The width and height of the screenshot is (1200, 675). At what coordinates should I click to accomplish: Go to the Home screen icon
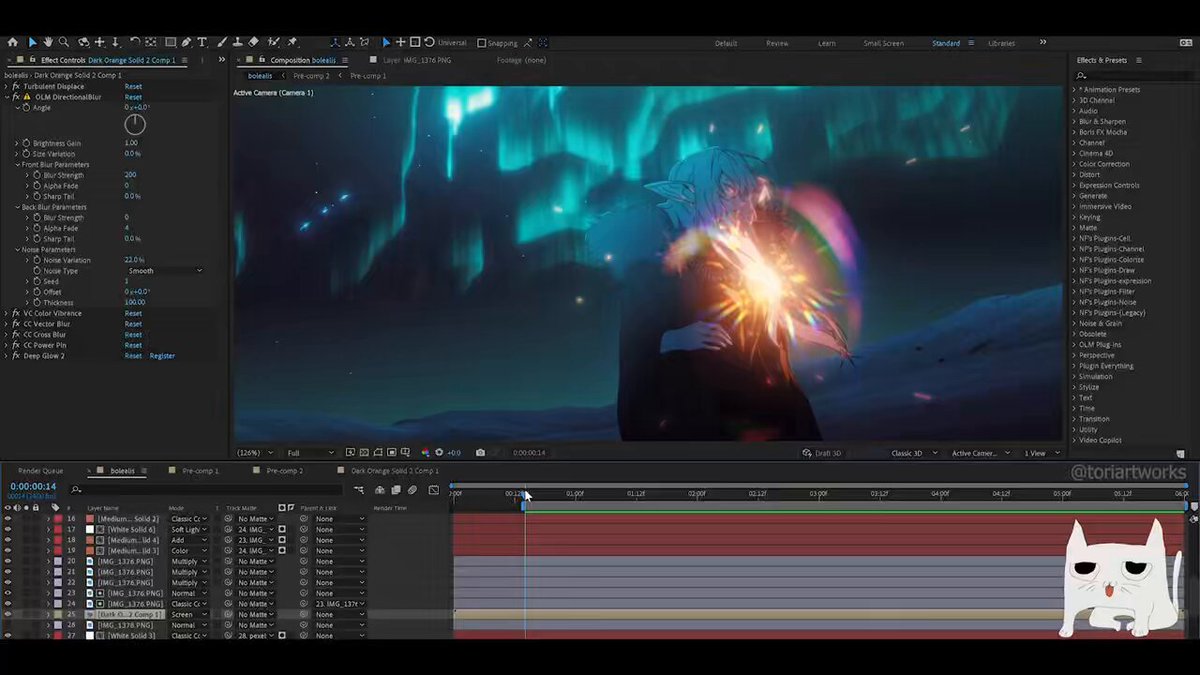[13, 43]
